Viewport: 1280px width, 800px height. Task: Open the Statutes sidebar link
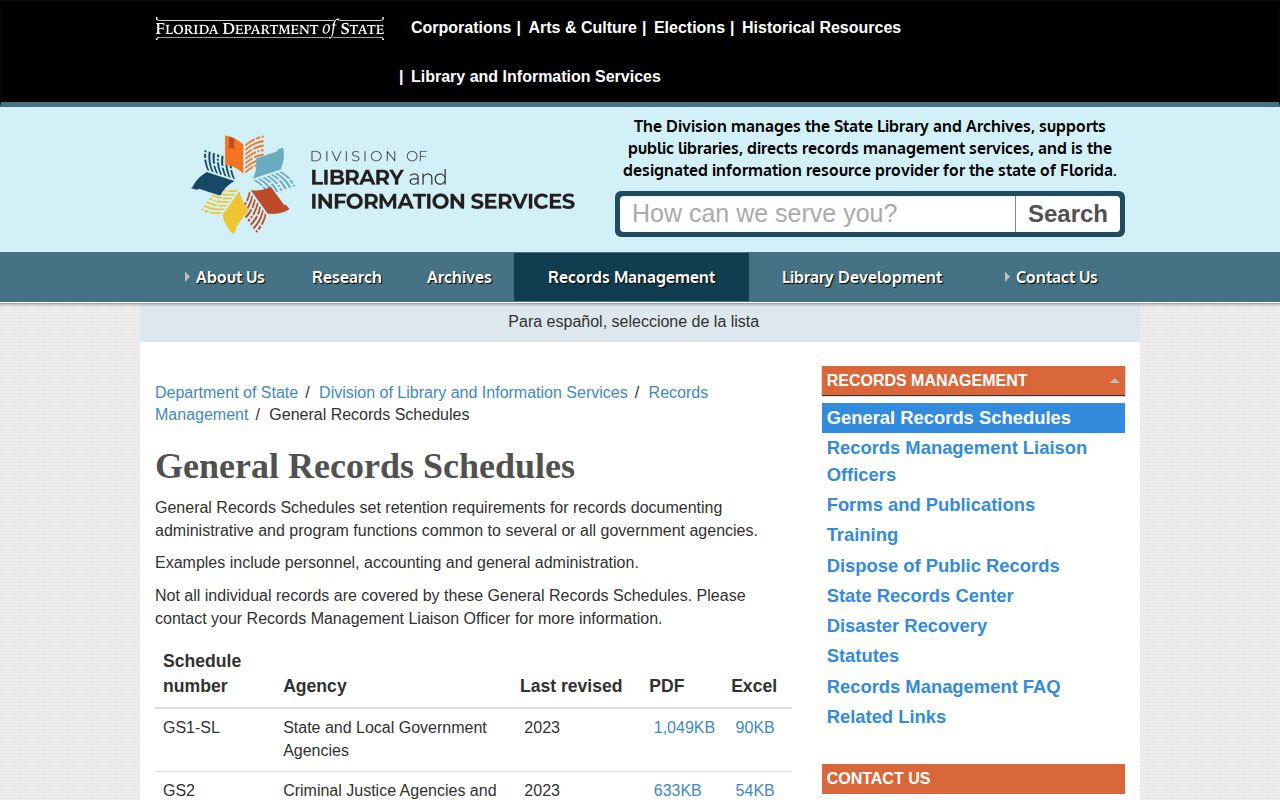click(x=863, y=656)
